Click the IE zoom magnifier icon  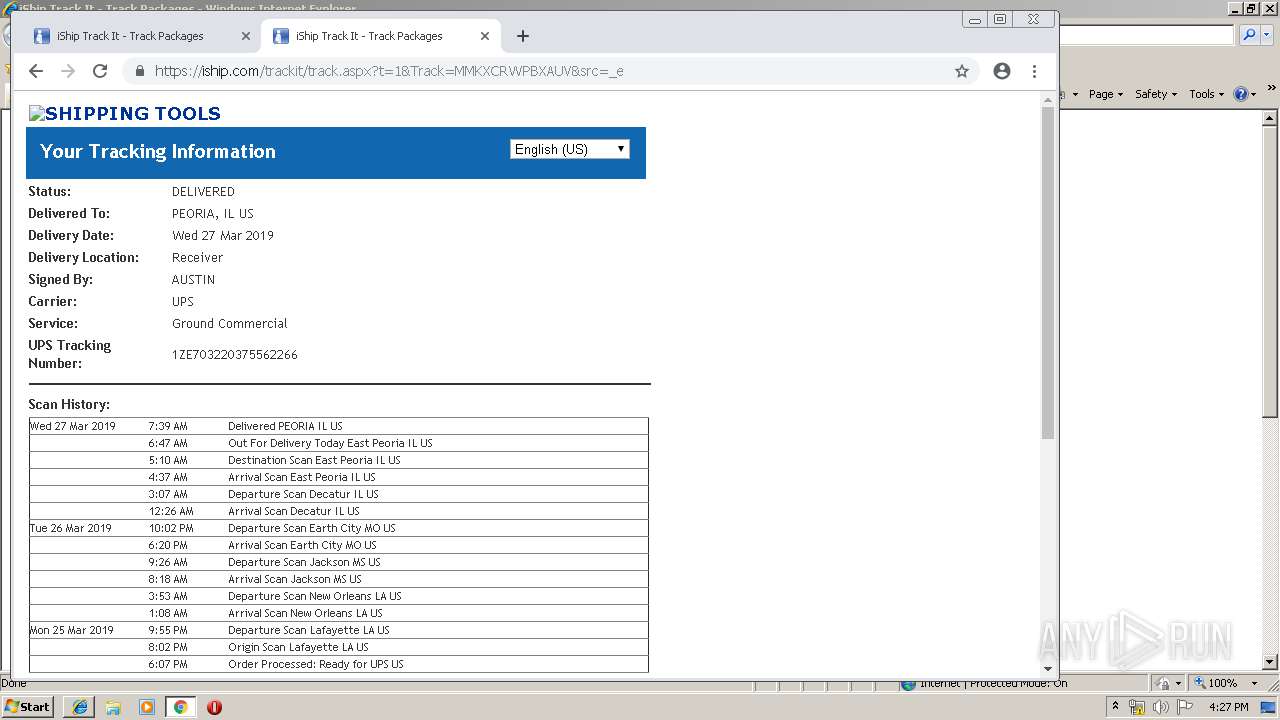1198,683
